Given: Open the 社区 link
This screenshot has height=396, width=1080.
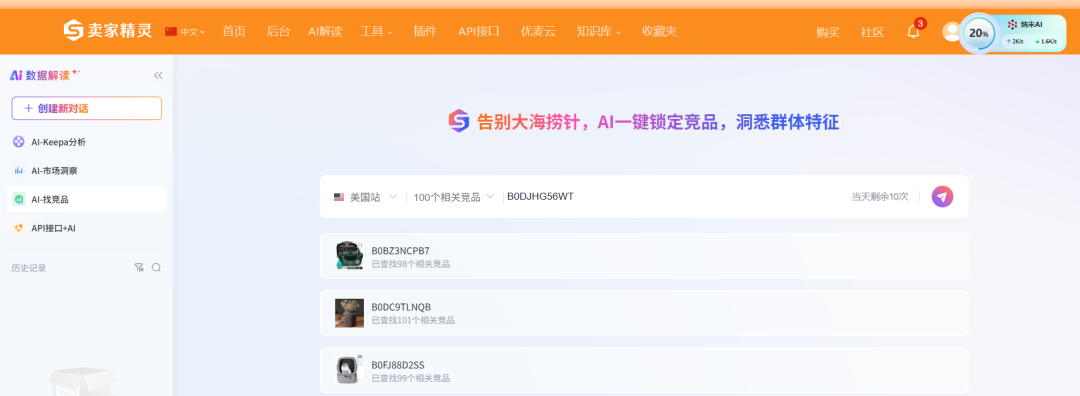Looking at the screenshot, I should tap(872, 32).
